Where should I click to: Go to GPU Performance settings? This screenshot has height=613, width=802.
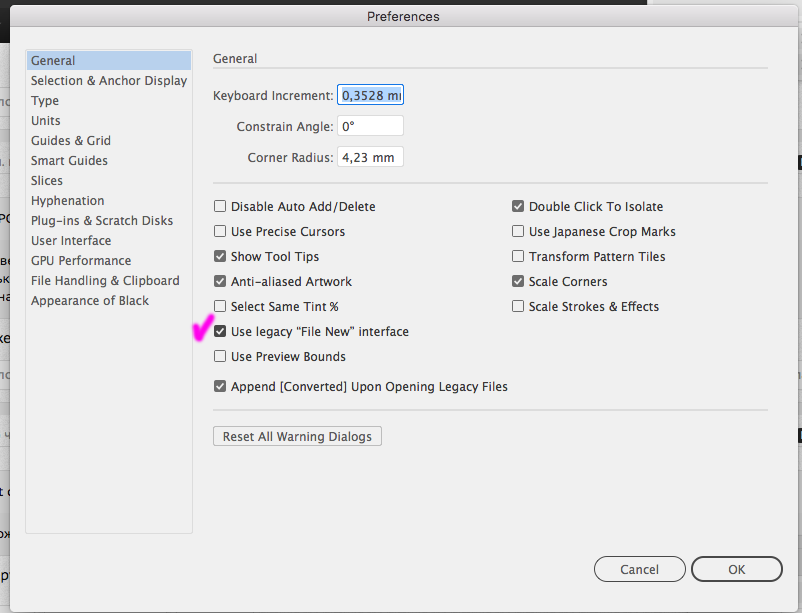pos(81,261)
